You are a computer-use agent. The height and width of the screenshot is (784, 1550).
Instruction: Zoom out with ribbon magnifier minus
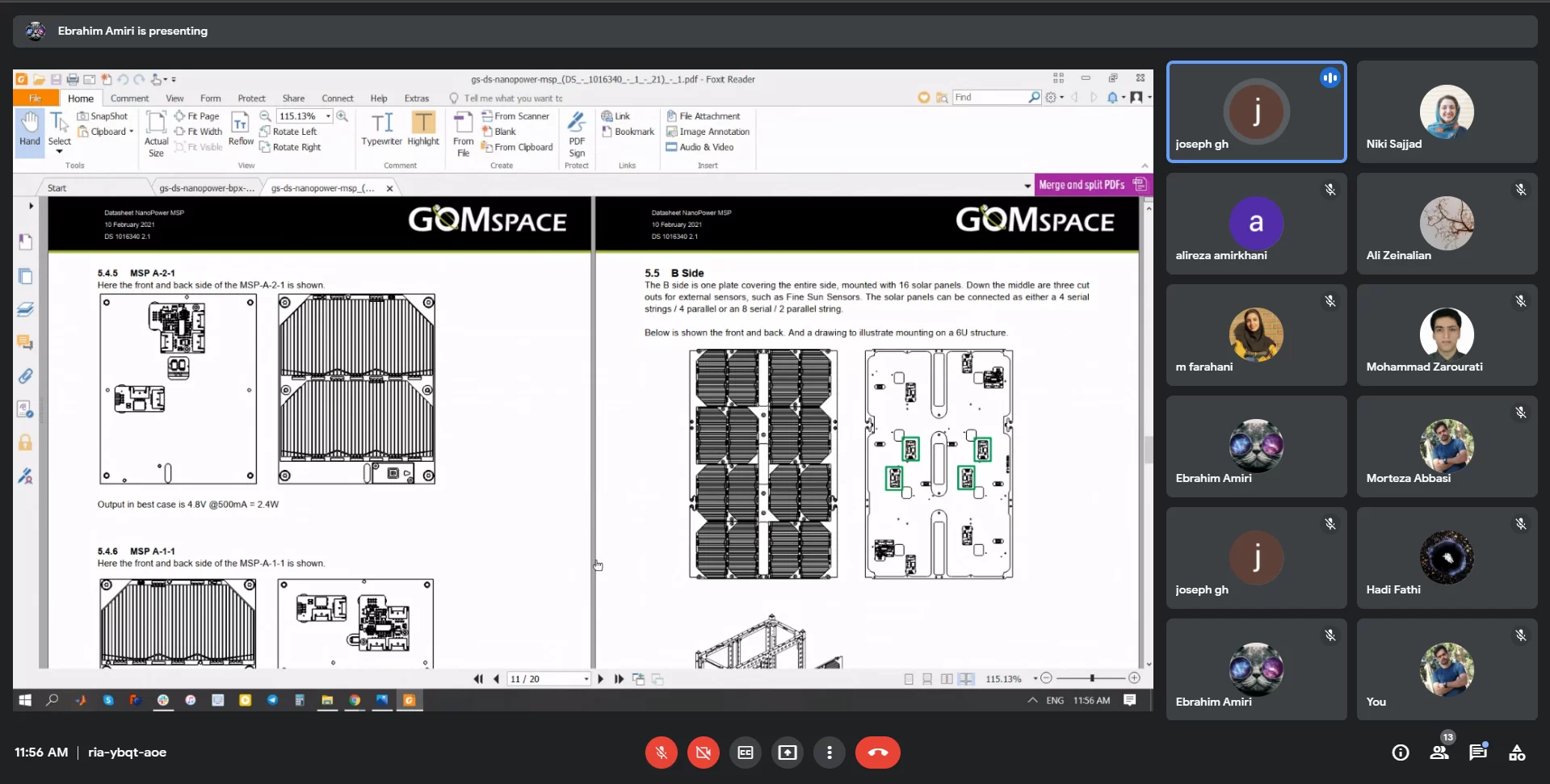265,116
